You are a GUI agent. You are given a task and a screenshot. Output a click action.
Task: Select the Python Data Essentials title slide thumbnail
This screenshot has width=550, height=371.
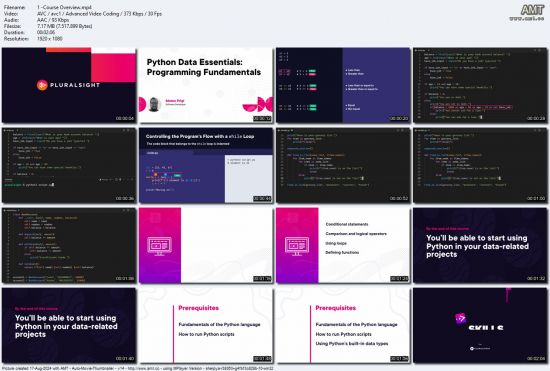pos(206,85)
